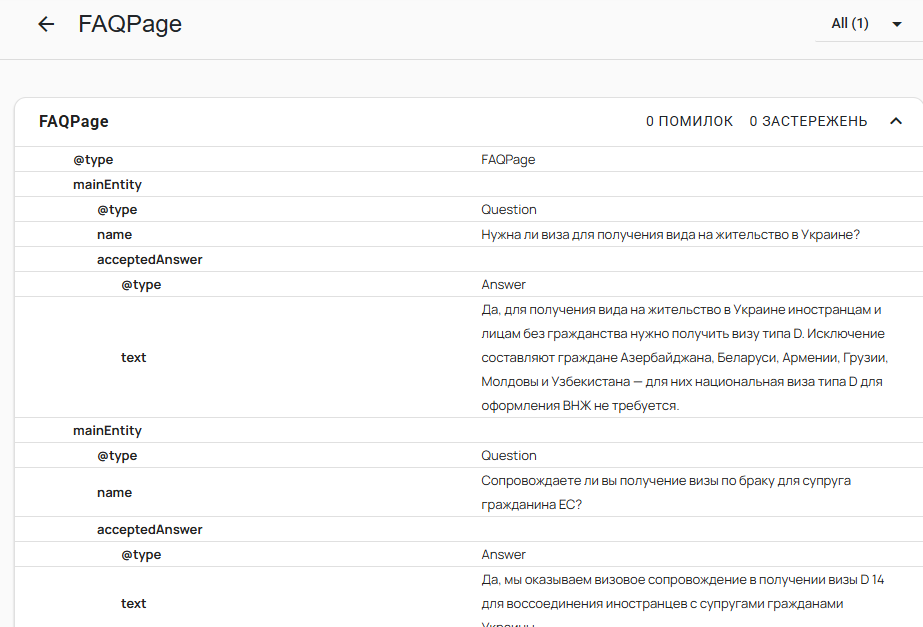Select the second mainEntity row
Image resolution: width=923 pixels, height=627 pixels.
point(469,430)
